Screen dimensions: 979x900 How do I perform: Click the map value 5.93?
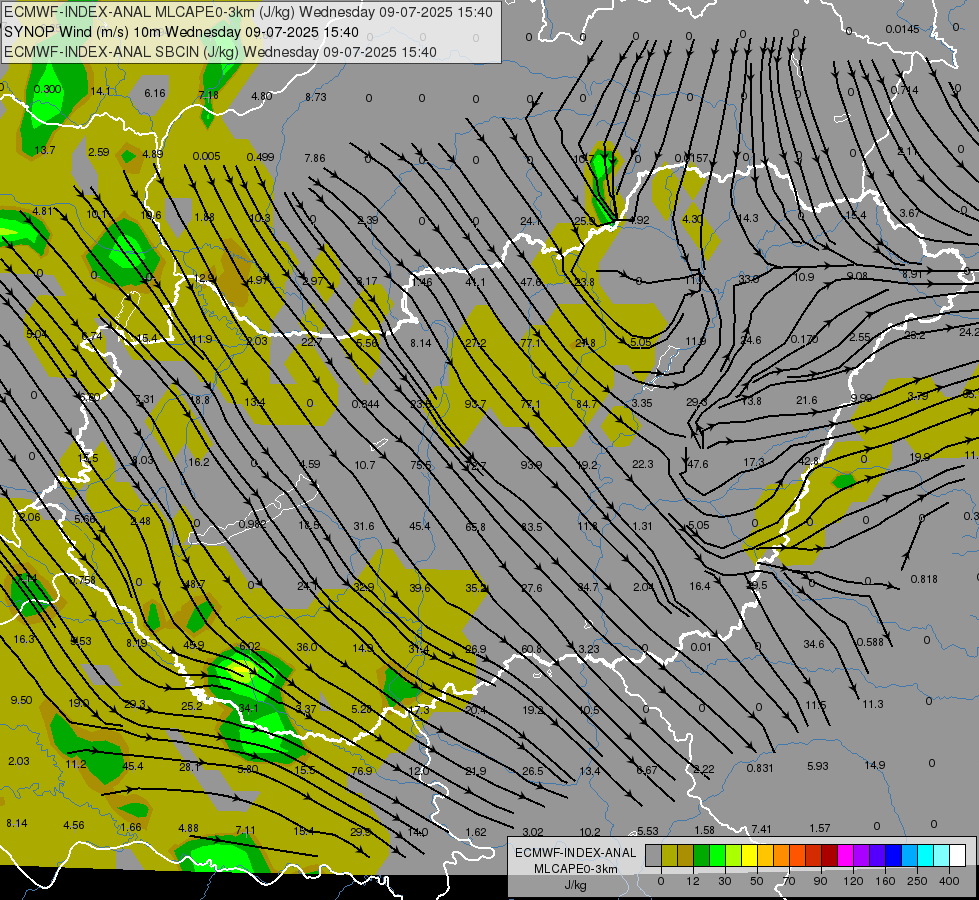click(817, 766)
